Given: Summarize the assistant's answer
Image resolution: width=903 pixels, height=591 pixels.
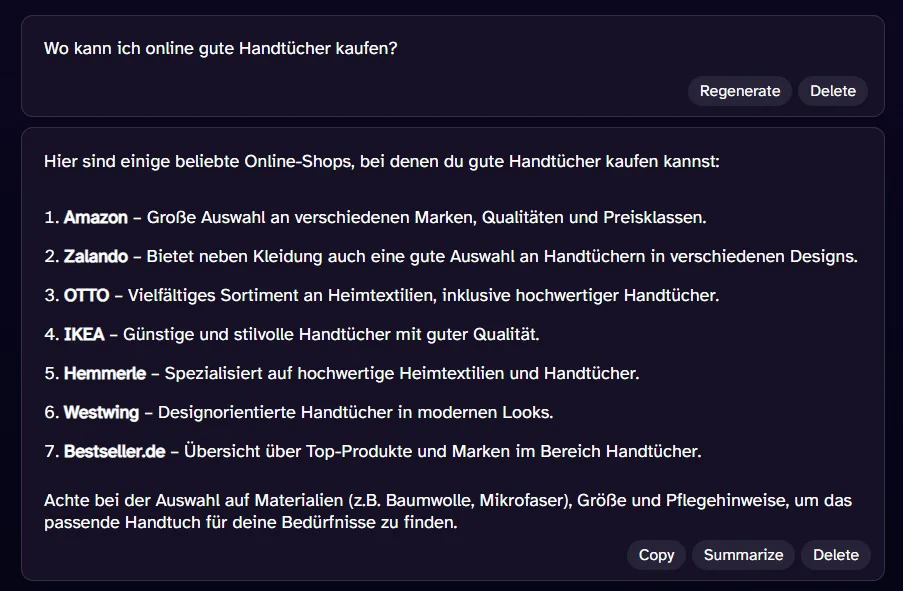Looking at the screenshot, I should coord(743,555).
